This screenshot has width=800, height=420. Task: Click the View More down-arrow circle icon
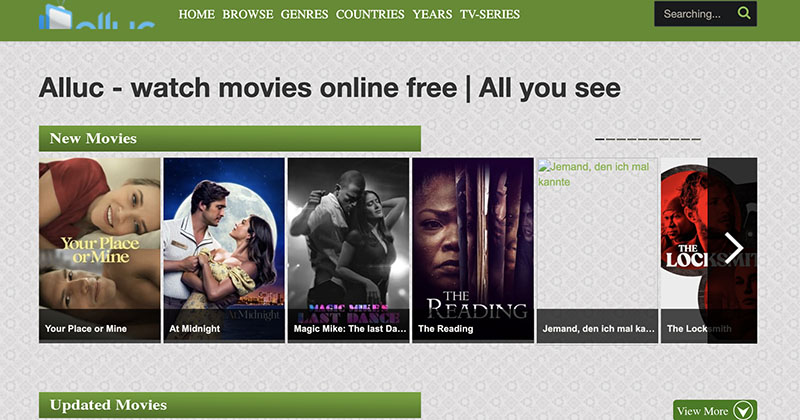(x=743, y=411)
